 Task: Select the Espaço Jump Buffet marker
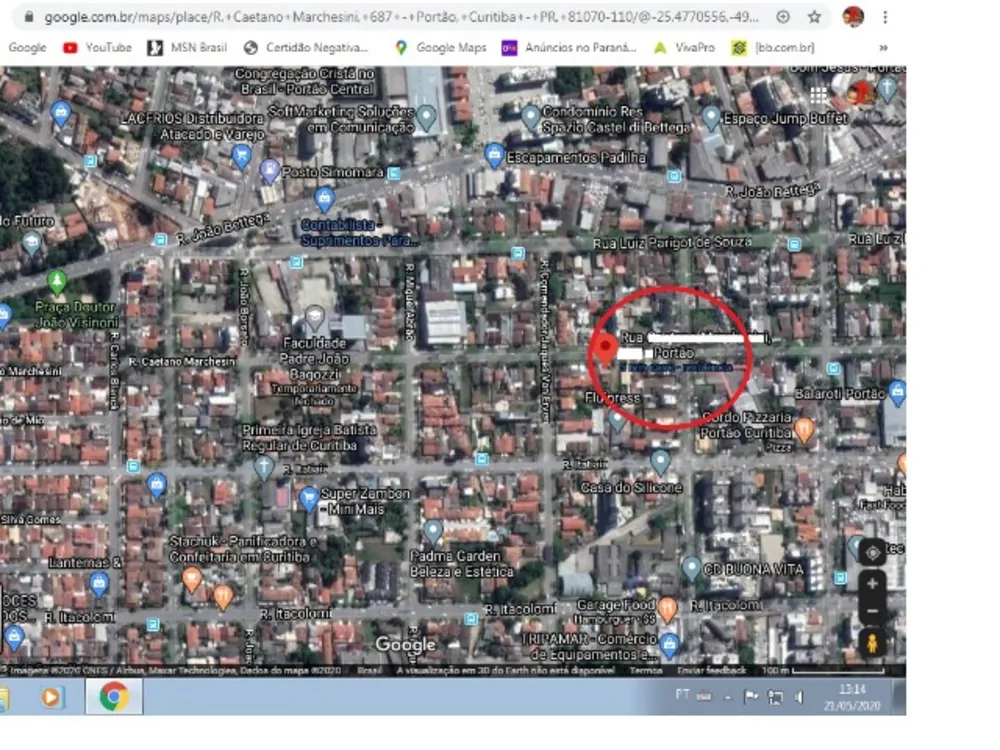[x=710, y=119]
